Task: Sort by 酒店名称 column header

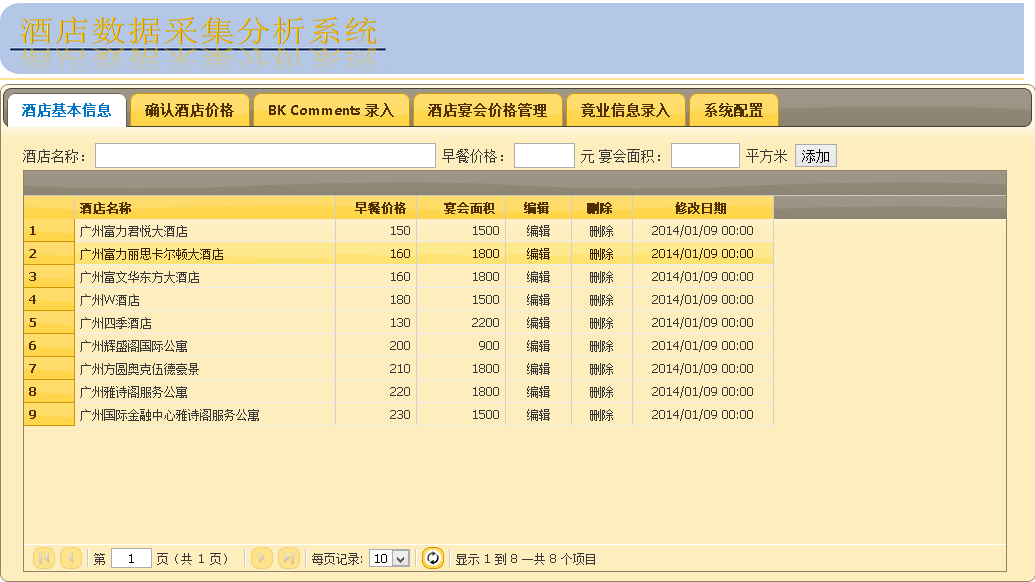Action: (x=205, y=208)
